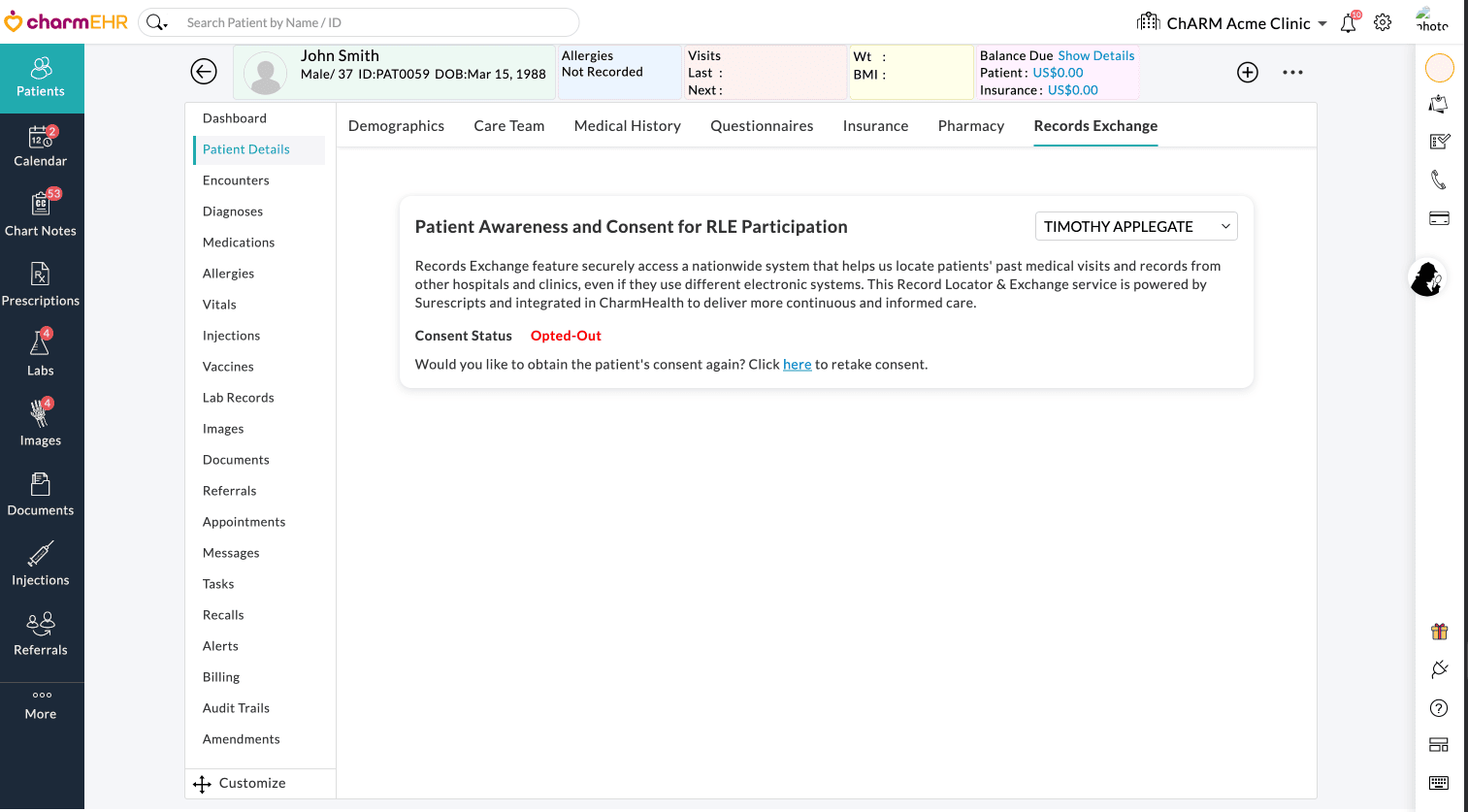The width and height of the screenshot is (1468, 812).
Task: Open the payment card icon in right panel
Action: pos(1439,218)
